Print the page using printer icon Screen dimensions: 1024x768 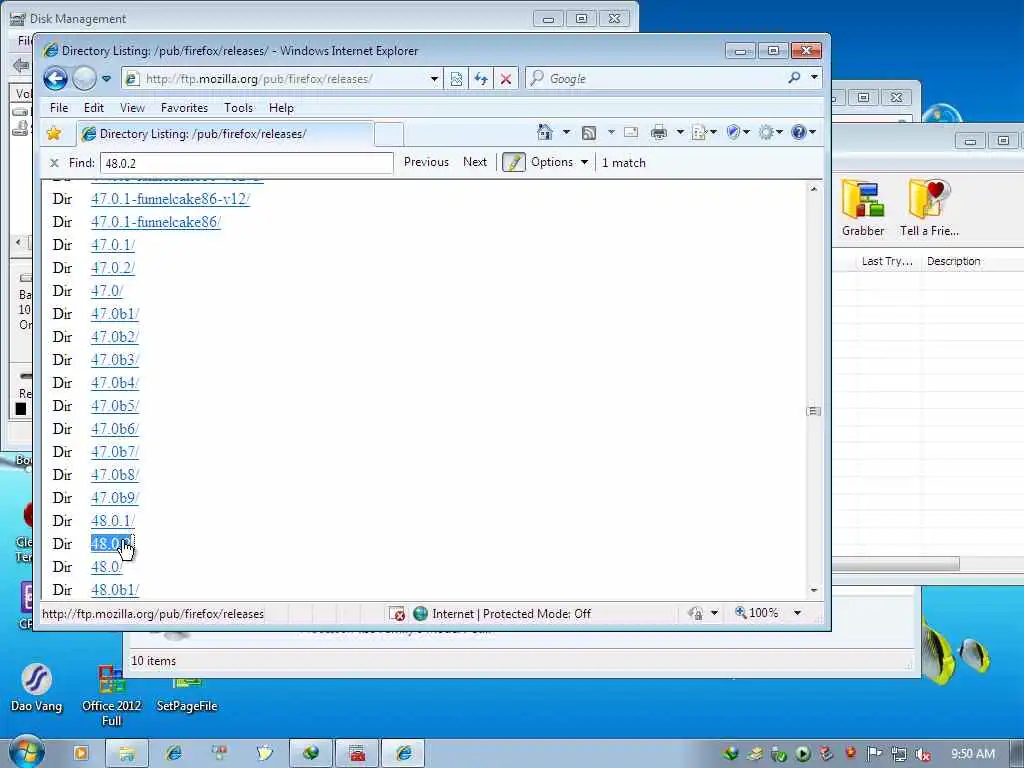659,133
